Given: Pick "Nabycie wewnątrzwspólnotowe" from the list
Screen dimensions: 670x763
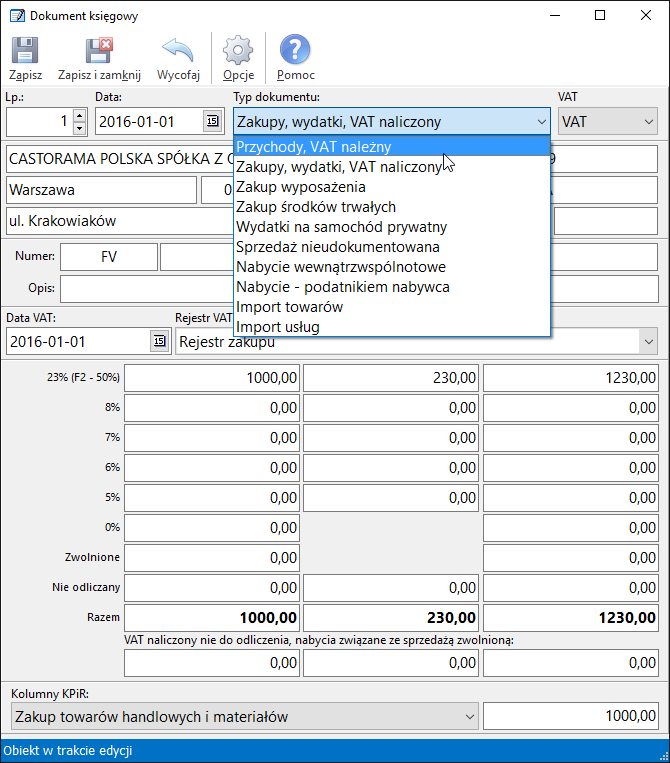Looking at the screenshot, I should (340, 267).
